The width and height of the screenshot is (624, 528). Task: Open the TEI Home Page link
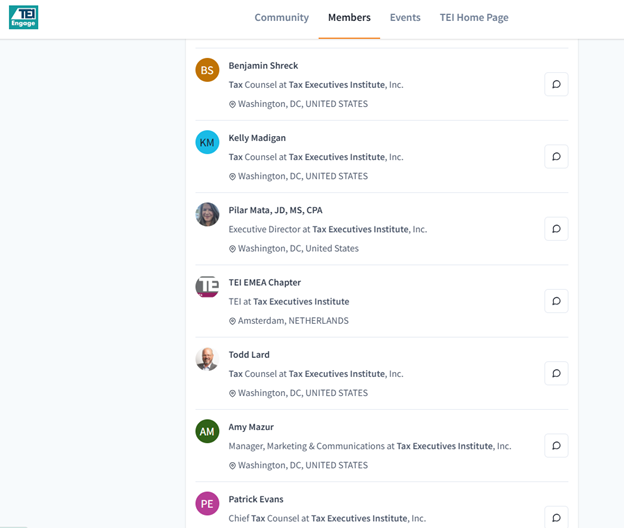tap(474, 18)
